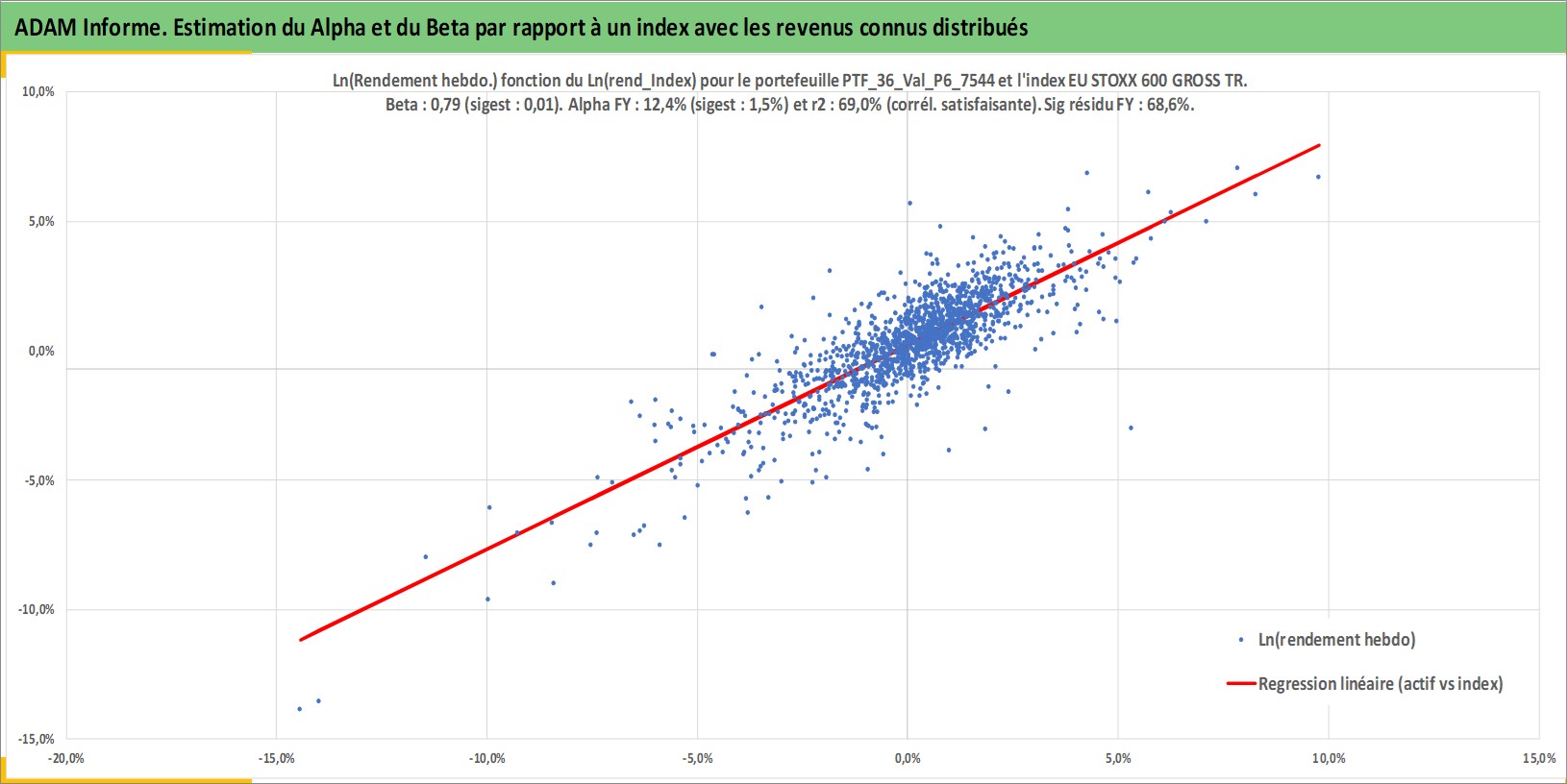Click the chart title line starting 'Ln(Rendement hebdo.) fonction'
The height and width of the screenshot is (784, 1567).
789,81
